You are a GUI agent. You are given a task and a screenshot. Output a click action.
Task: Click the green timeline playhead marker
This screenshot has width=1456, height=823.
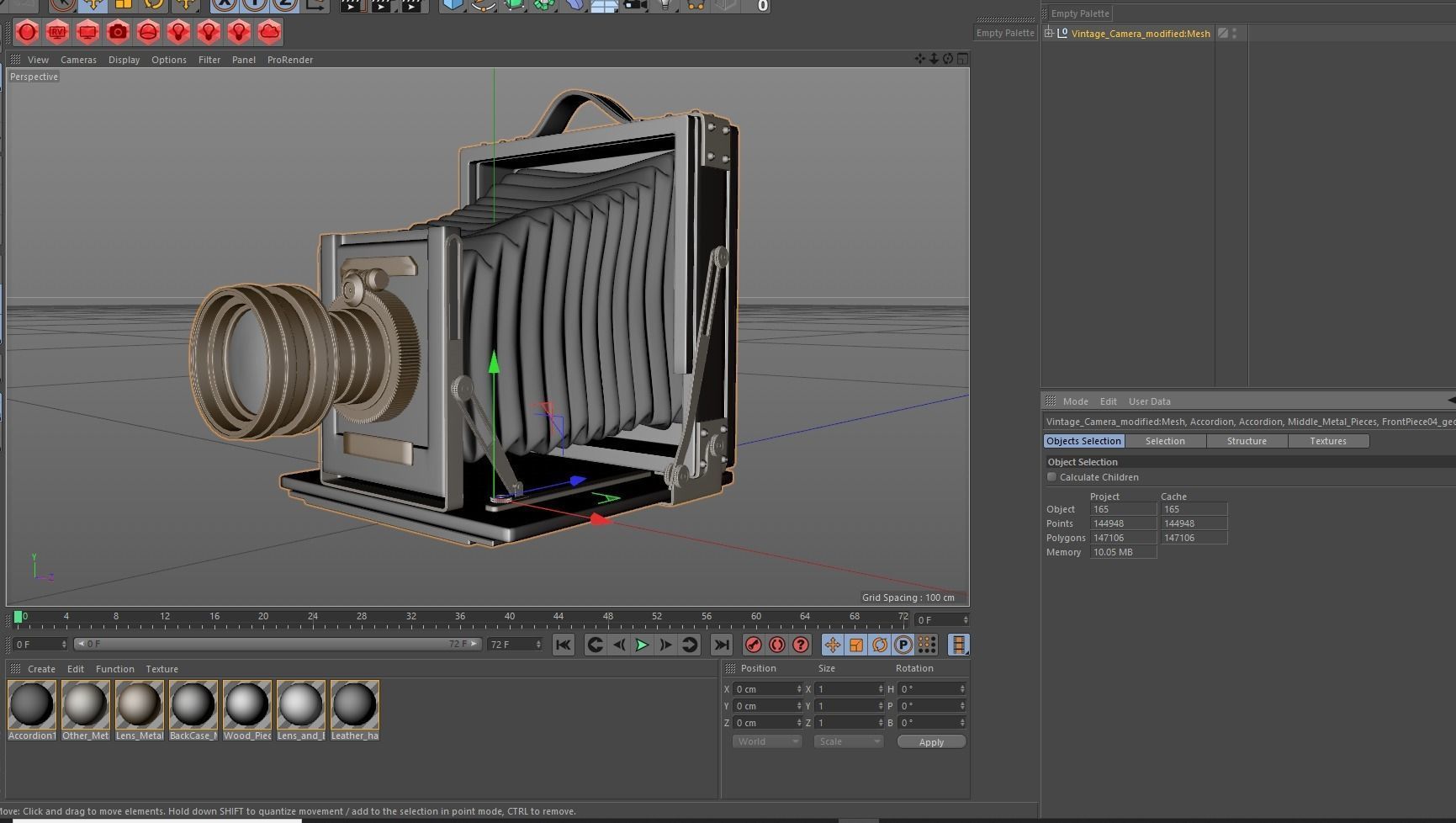(x=18, y=617)
